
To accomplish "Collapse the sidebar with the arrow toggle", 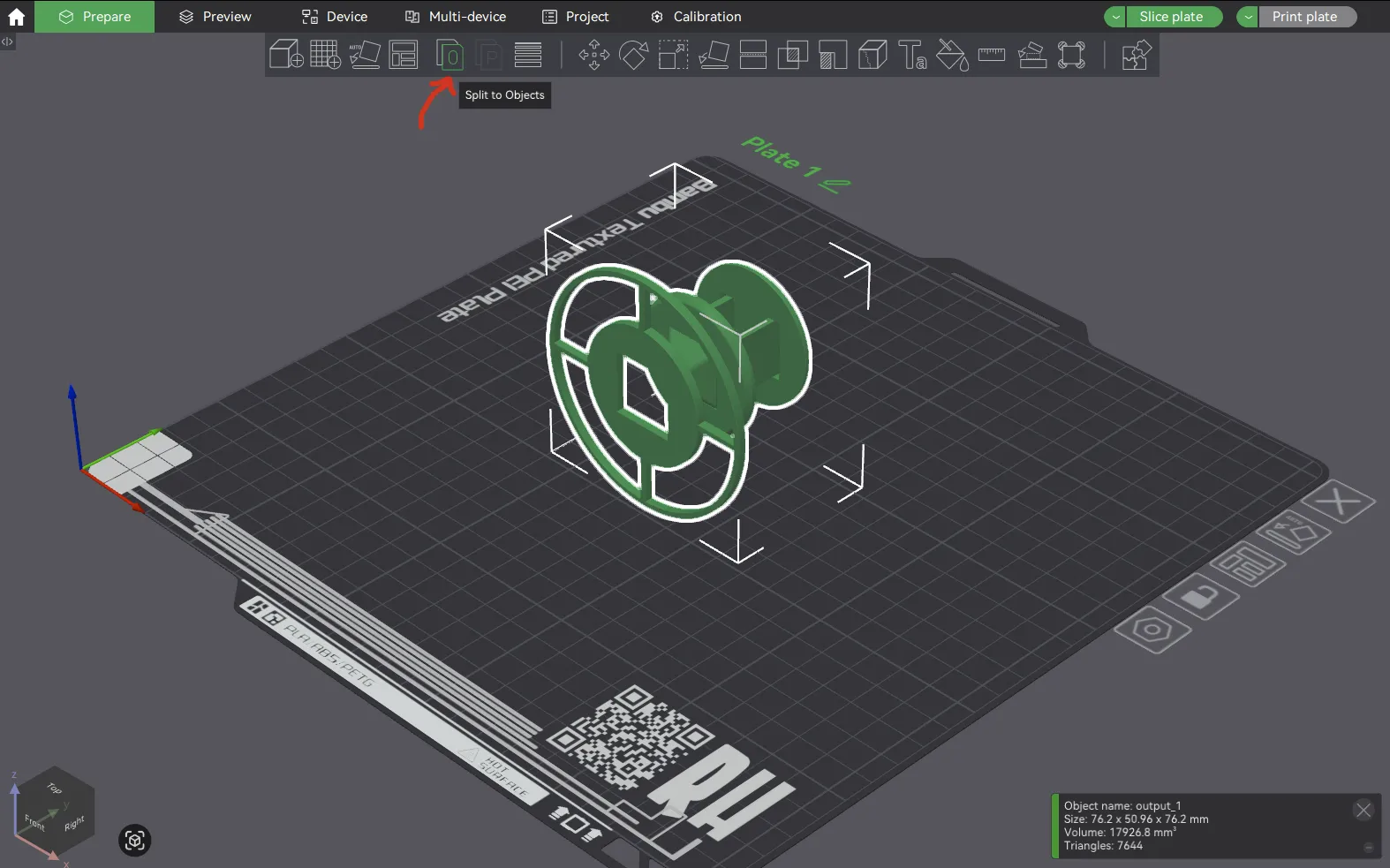I will pos(7,42).
